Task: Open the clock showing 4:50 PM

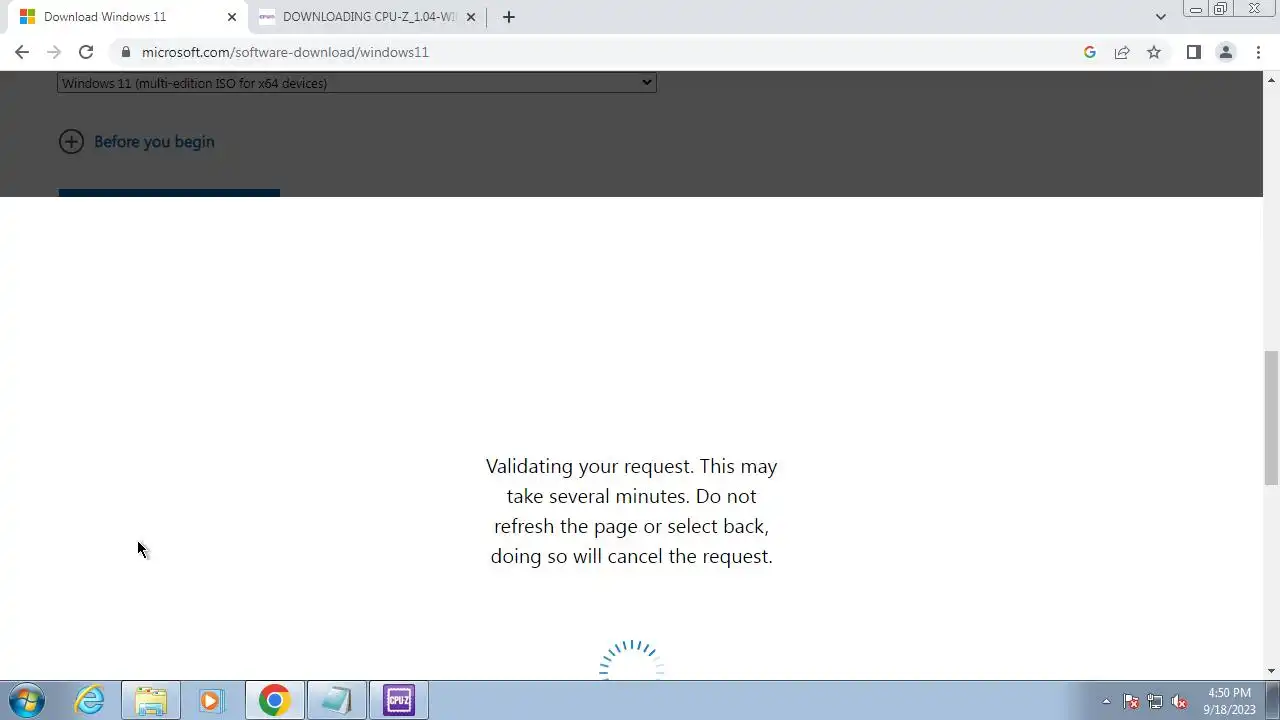Action: [1229, 701]
